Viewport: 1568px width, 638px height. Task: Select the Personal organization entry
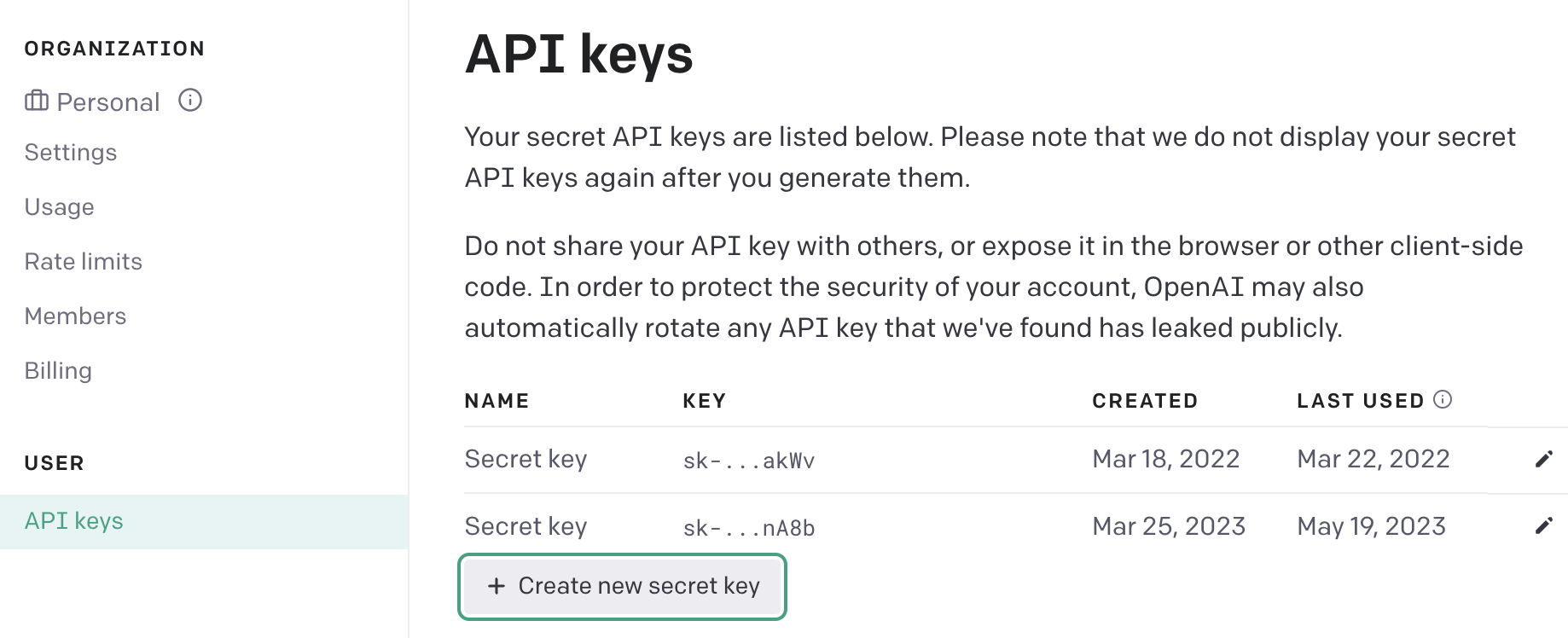107,101
